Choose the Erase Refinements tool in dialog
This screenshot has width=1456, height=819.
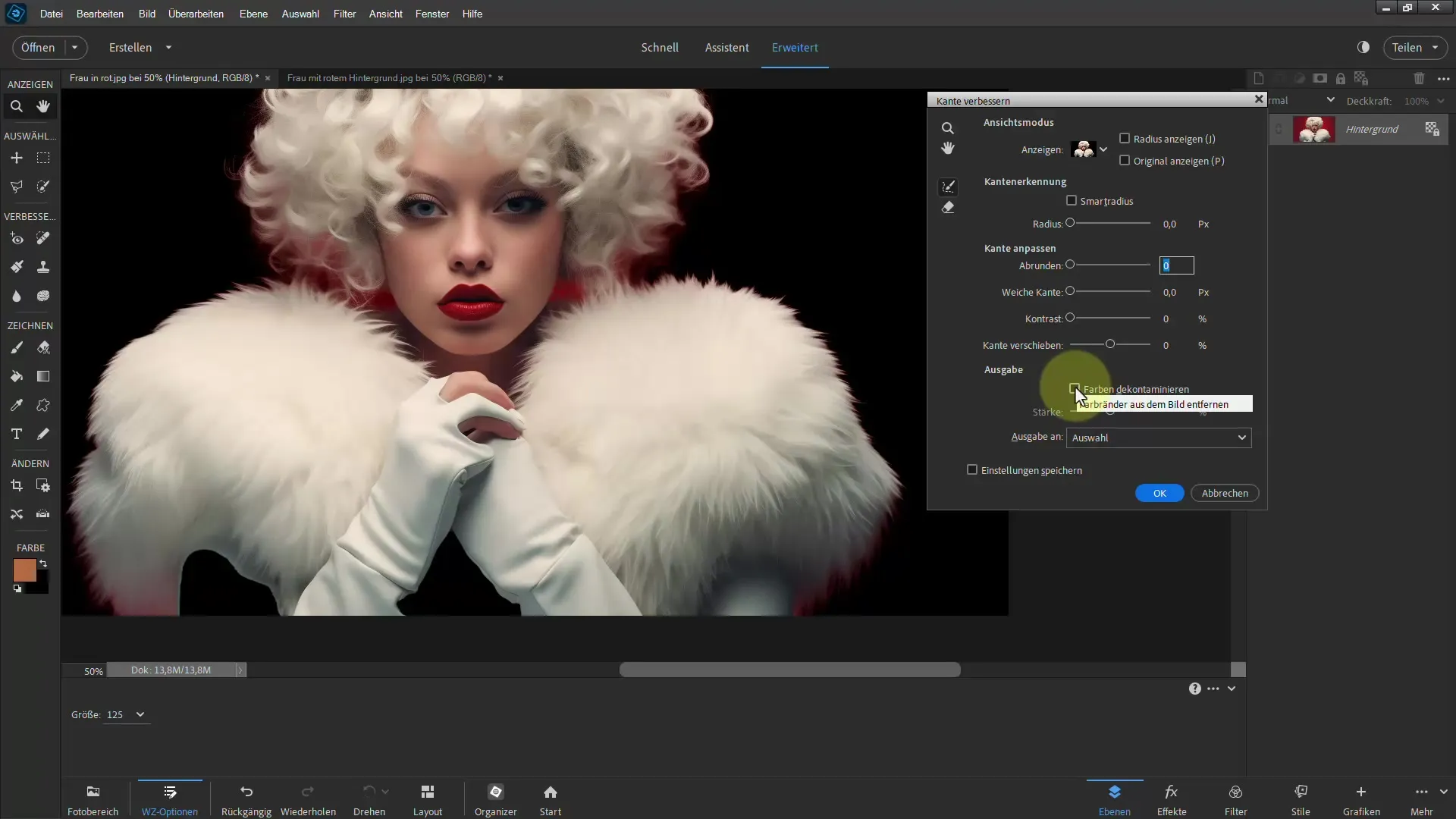[x=948, y=208]
